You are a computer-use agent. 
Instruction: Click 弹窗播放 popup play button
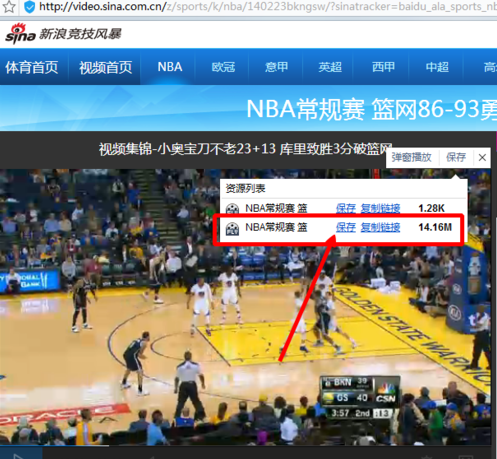click(x=412, y=157)
